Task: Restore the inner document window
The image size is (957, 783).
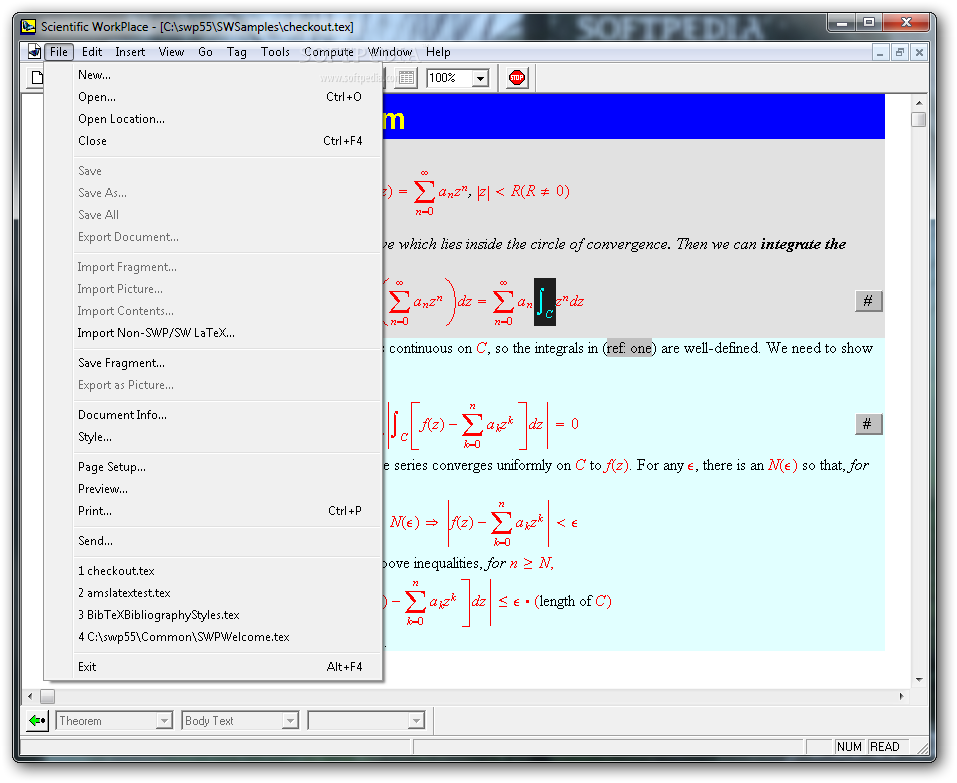Action: coord(900,53)
